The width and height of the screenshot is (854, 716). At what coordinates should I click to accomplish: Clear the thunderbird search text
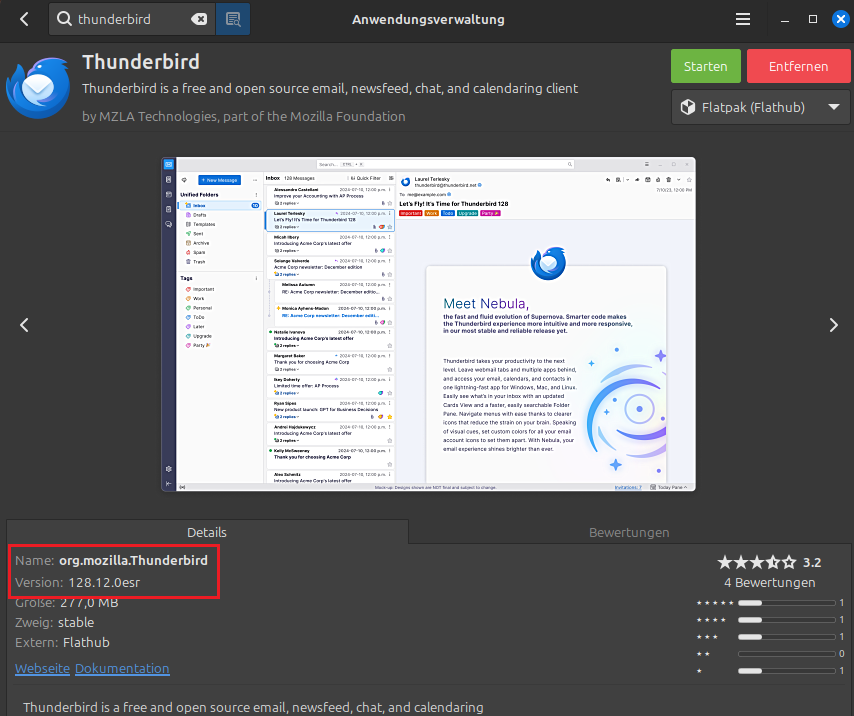tap(199, 20)
